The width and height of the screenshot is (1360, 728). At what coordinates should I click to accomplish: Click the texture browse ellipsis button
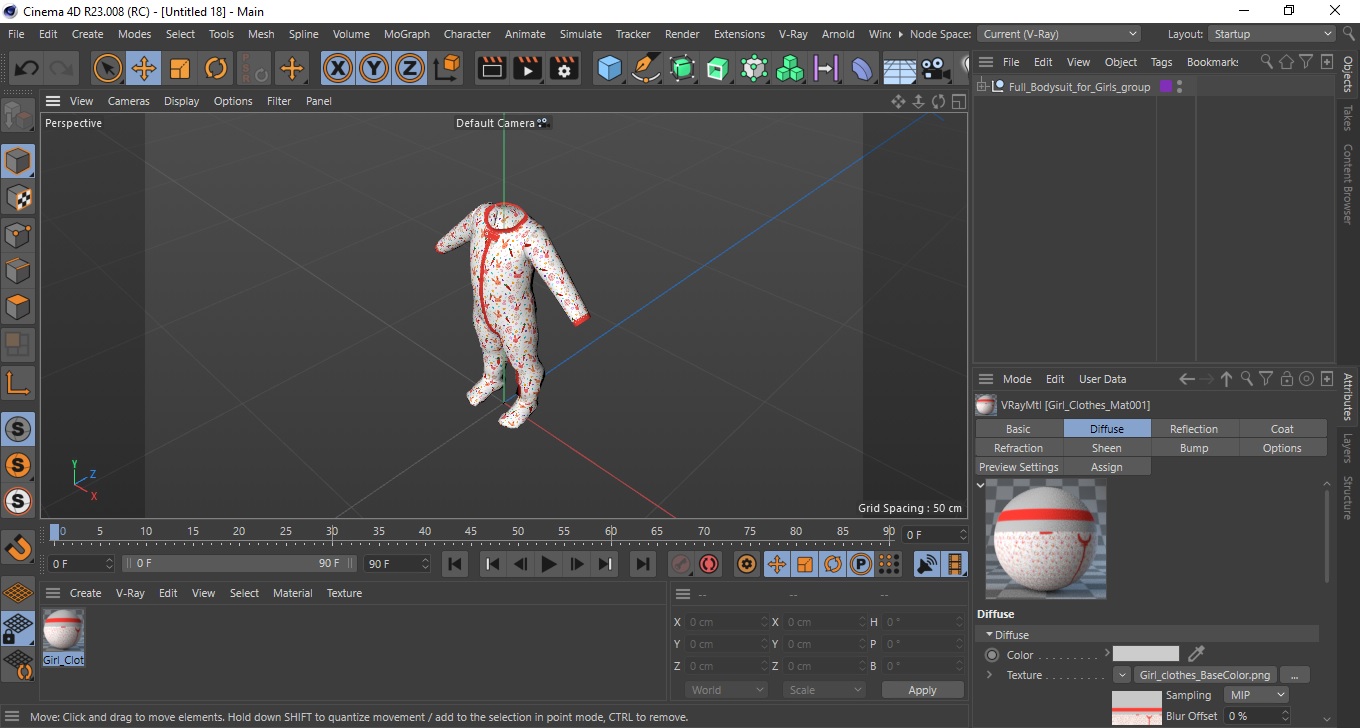(1294, 675)
